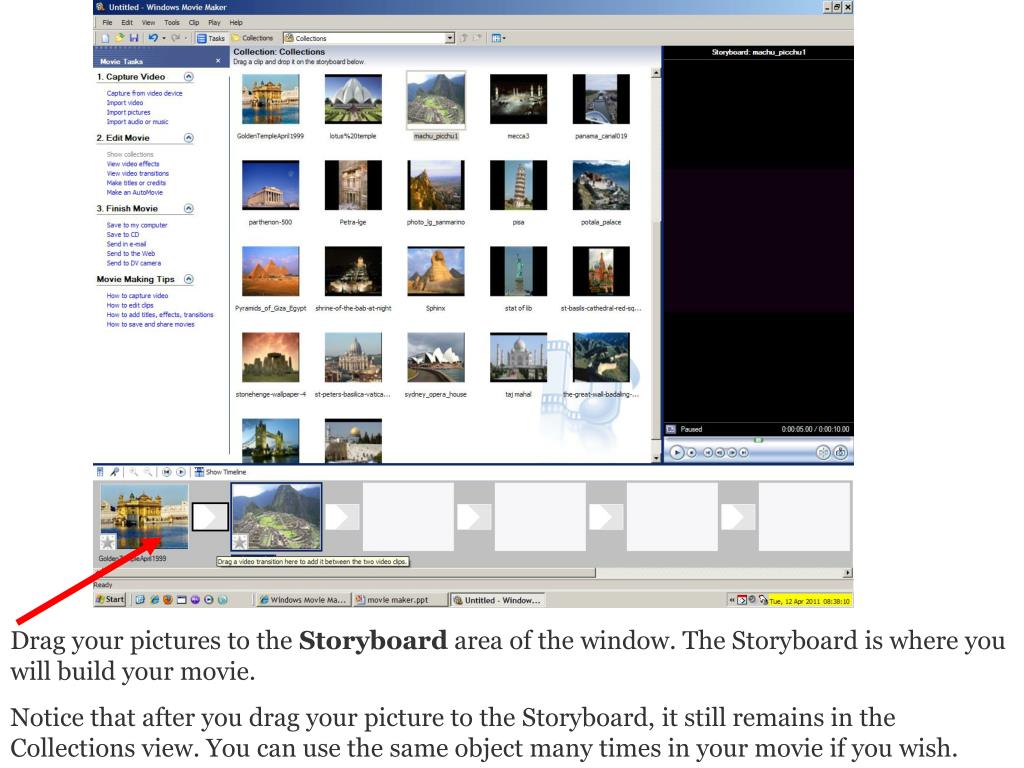Click View video effects link
Image resolution: width=1024 pixels, height=768 pixels.
[x=133, y=164]
